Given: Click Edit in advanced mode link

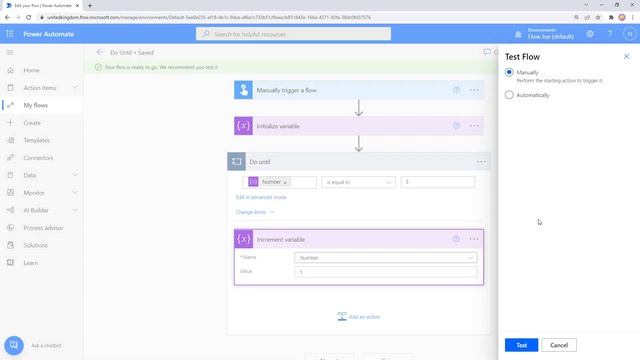Looking at the screenshot, I should [x=261, y=197].
